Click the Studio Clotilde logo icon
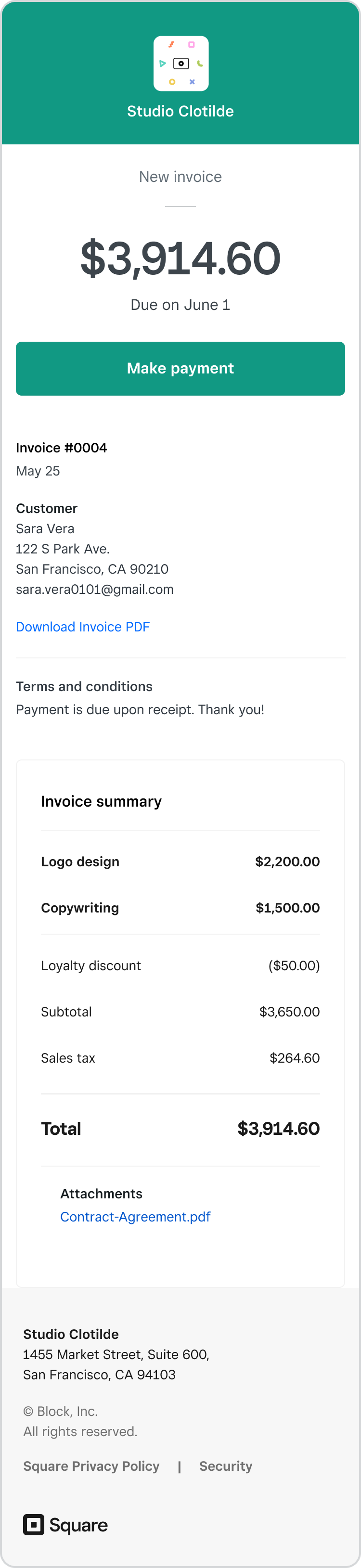Screen dimensions: 361x1568 (x=181, y=64)
